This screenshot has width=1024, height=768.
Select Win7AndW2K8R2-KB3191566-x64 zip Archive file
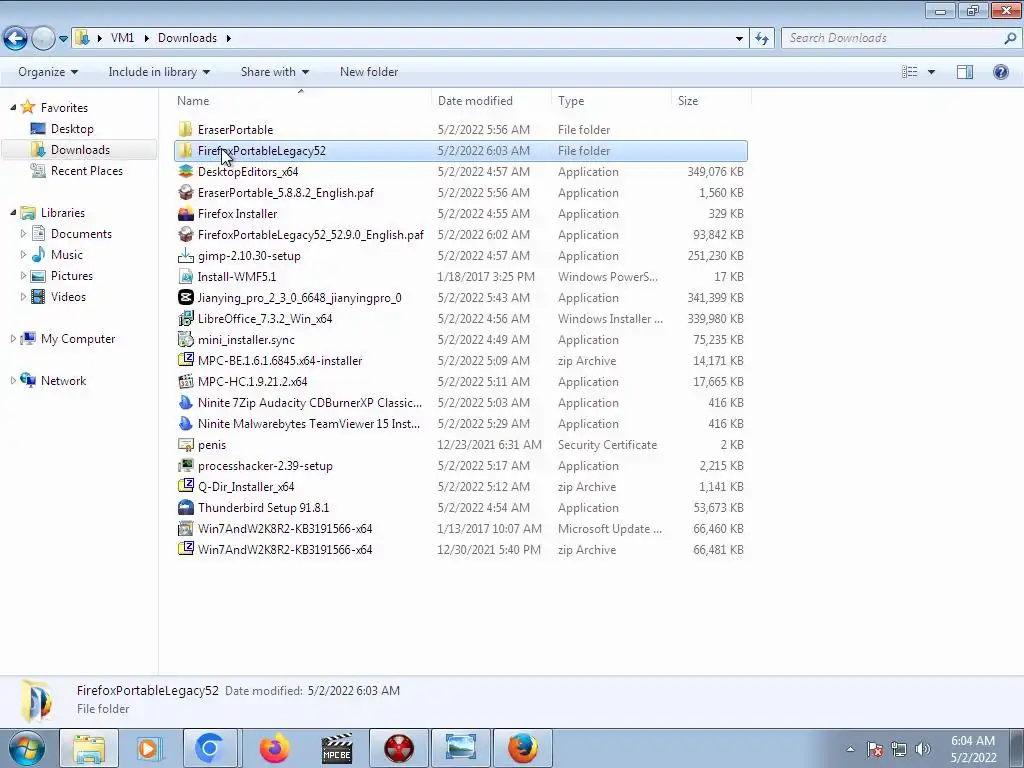point(461,549)
